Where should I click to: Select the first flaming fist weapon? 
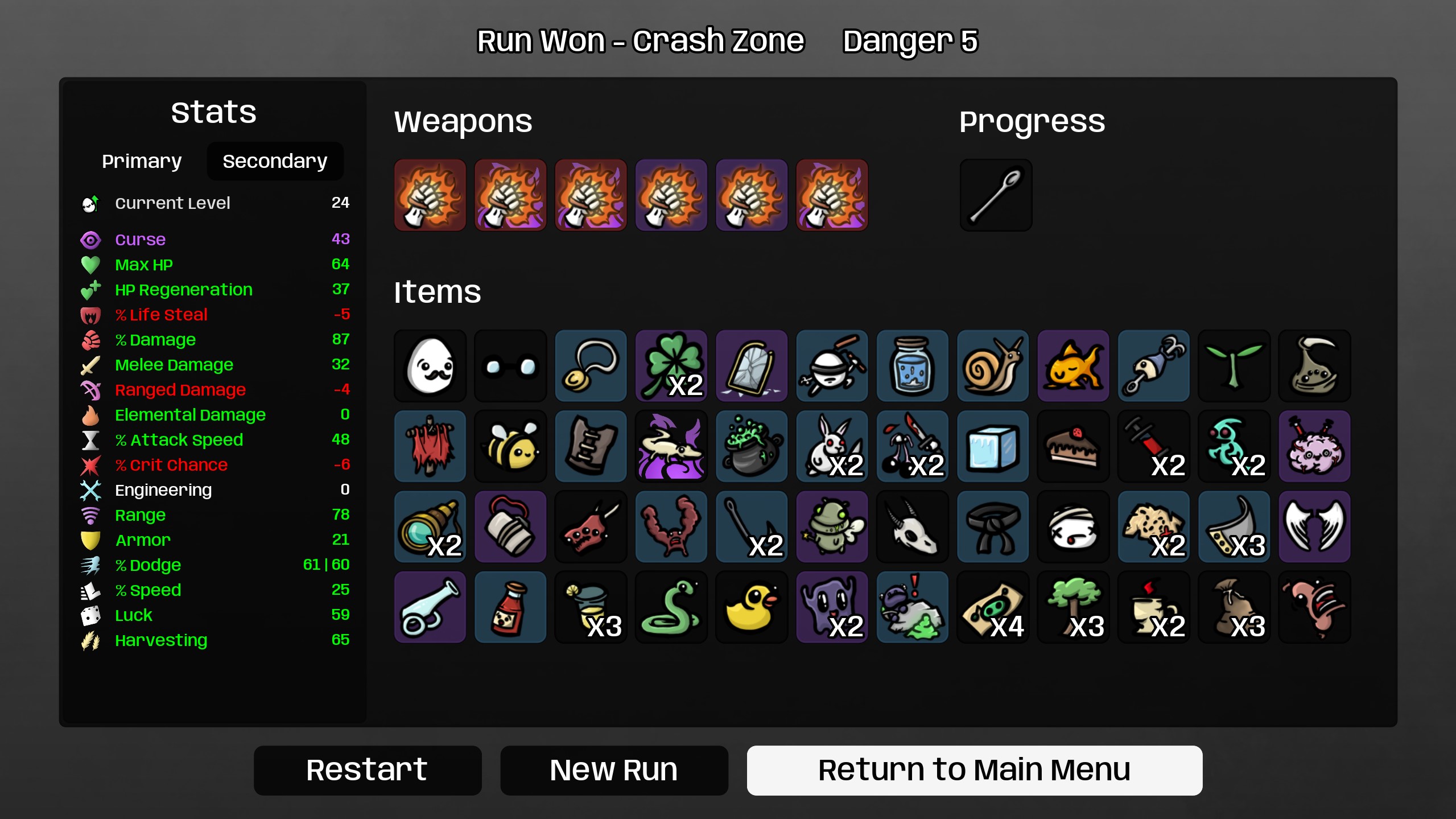pos(430,195)
